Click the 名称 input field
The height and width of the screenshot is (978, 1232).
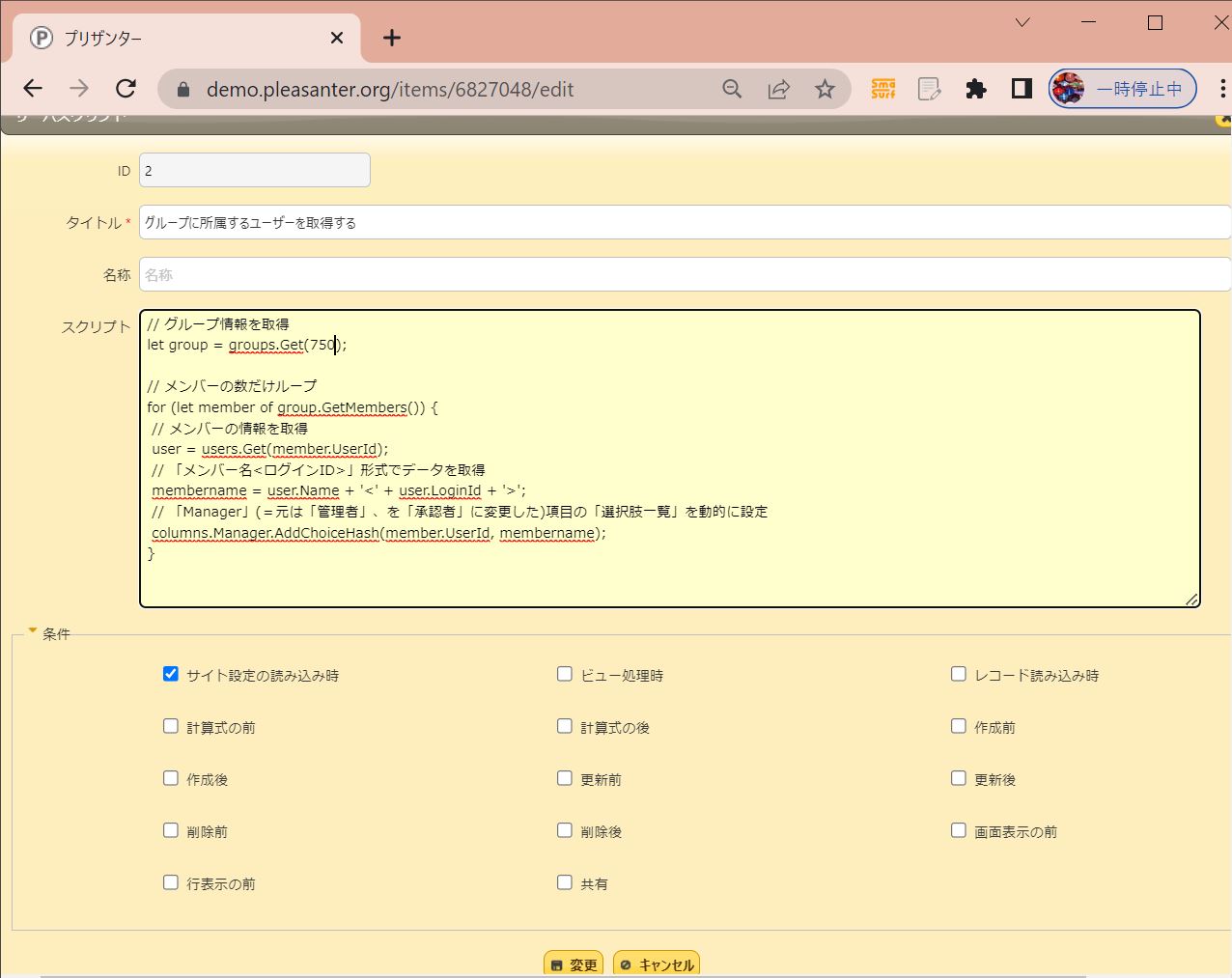pos(684,274)
